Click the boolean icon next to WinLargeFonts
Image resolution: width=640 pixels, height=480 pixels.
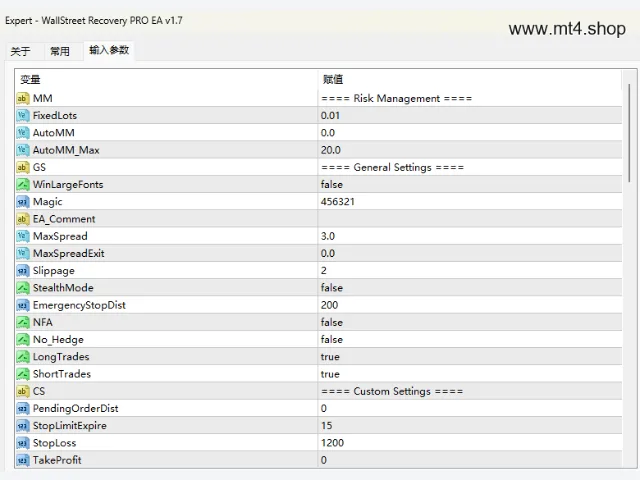pos(23,184)
